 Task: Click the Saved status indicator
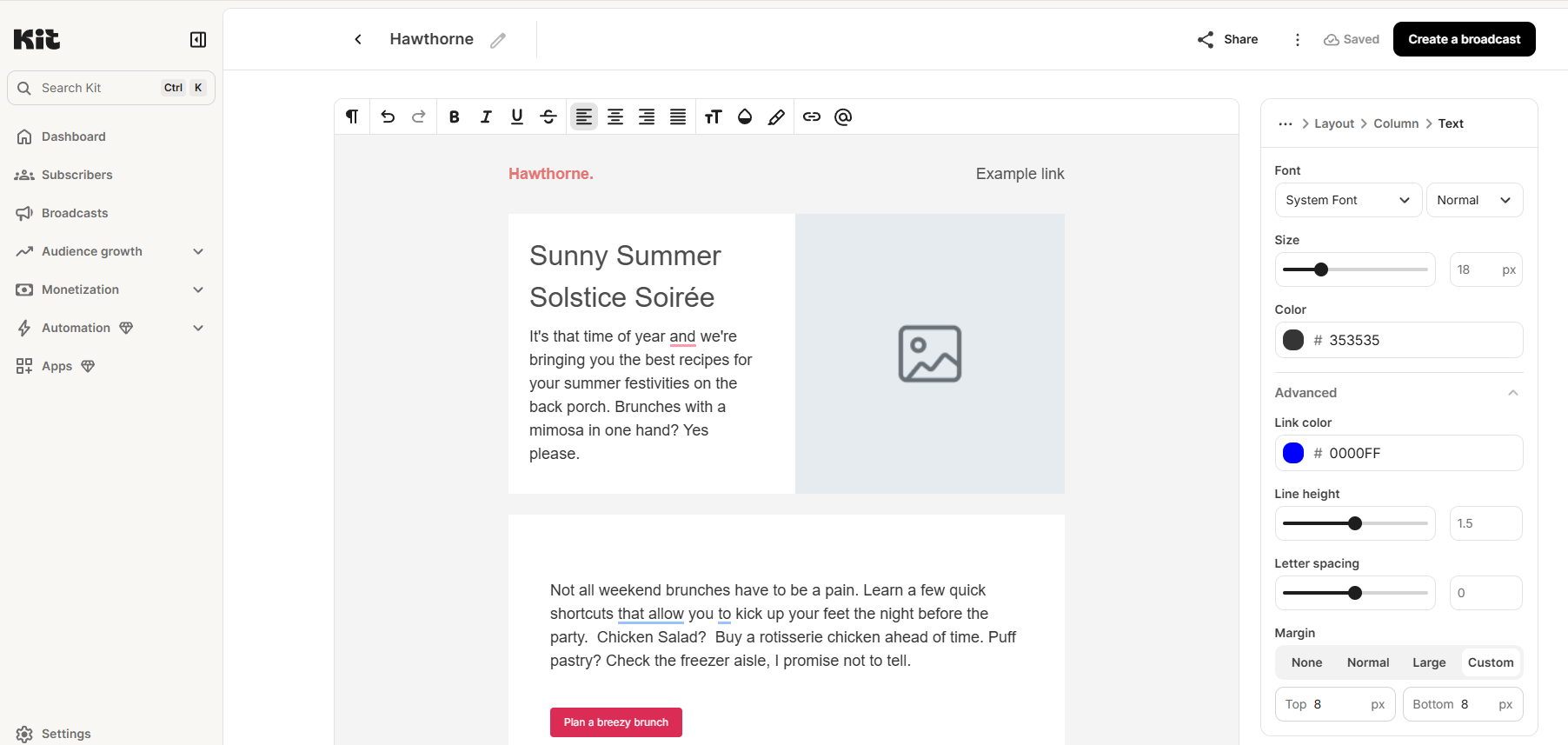point(1352,39)
